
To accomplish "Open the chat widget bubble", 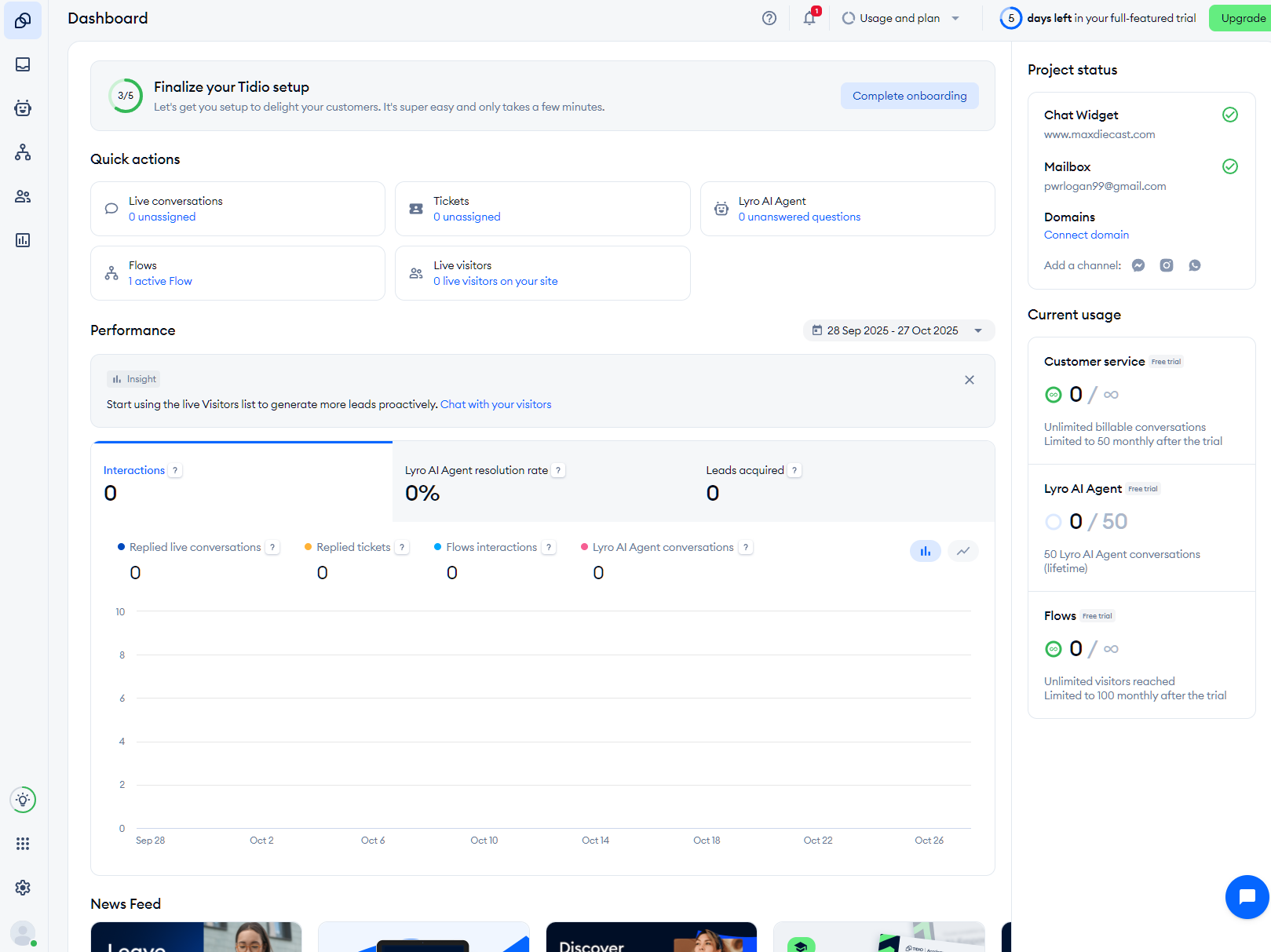I will pyautogui.click(x=1246, y=896).
